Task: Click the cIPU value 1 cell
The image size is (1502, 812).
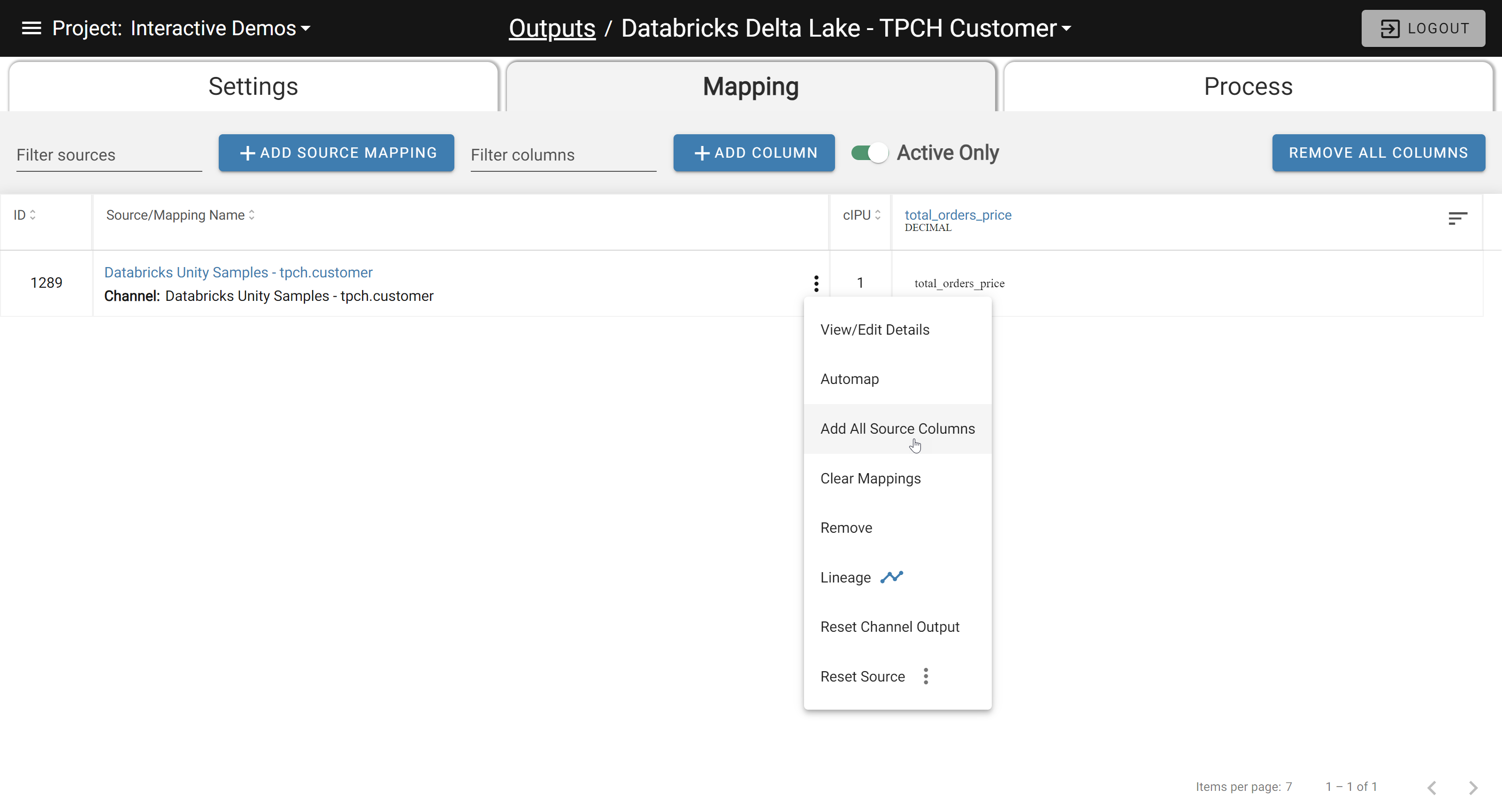Action: pos(860,283)
